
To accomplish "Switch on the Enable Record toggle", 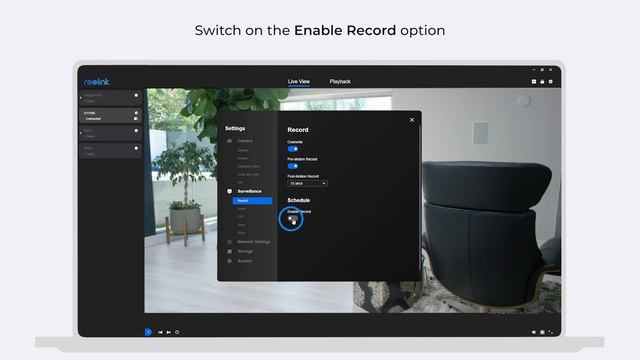I will coord(293,219).
